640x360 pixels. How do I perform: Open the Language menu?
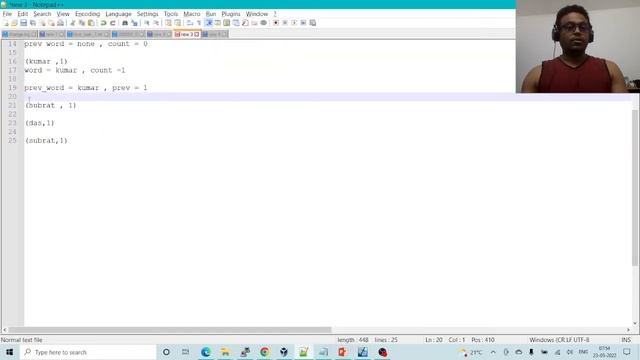(x=118, y=14)
